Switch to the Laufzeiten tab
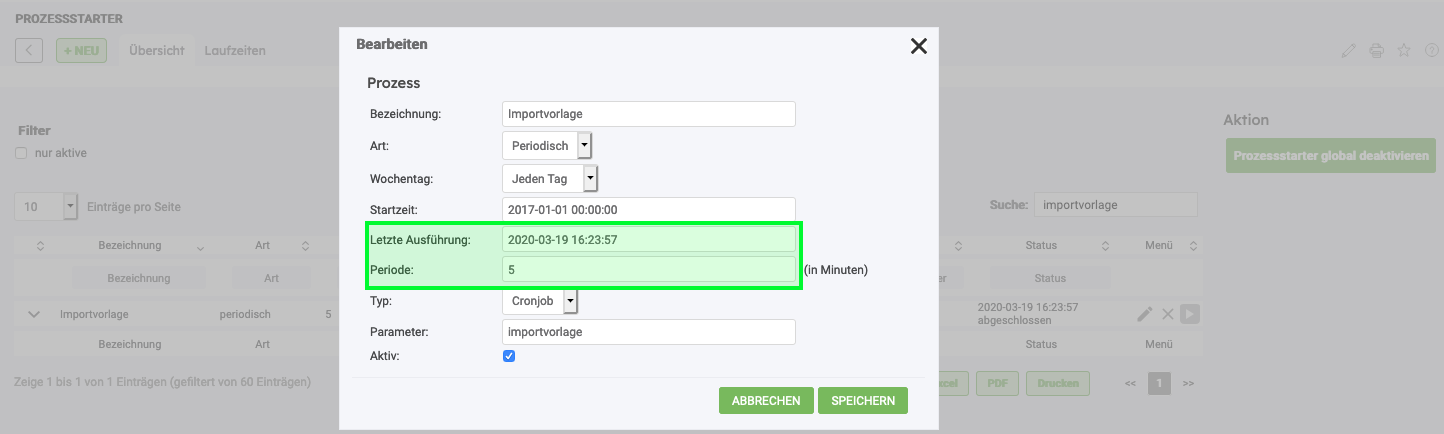The height and width of the screenshot is (434, 1444). coord(235,50)
